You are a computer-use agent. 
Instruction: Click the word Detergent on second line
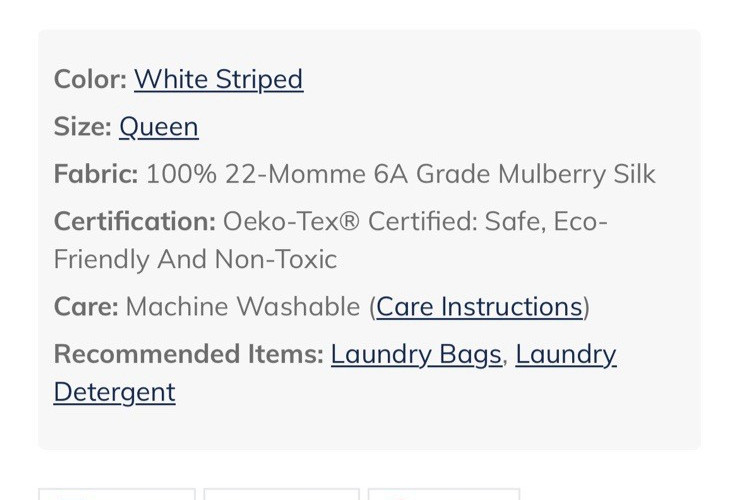[x=114, y=393]
